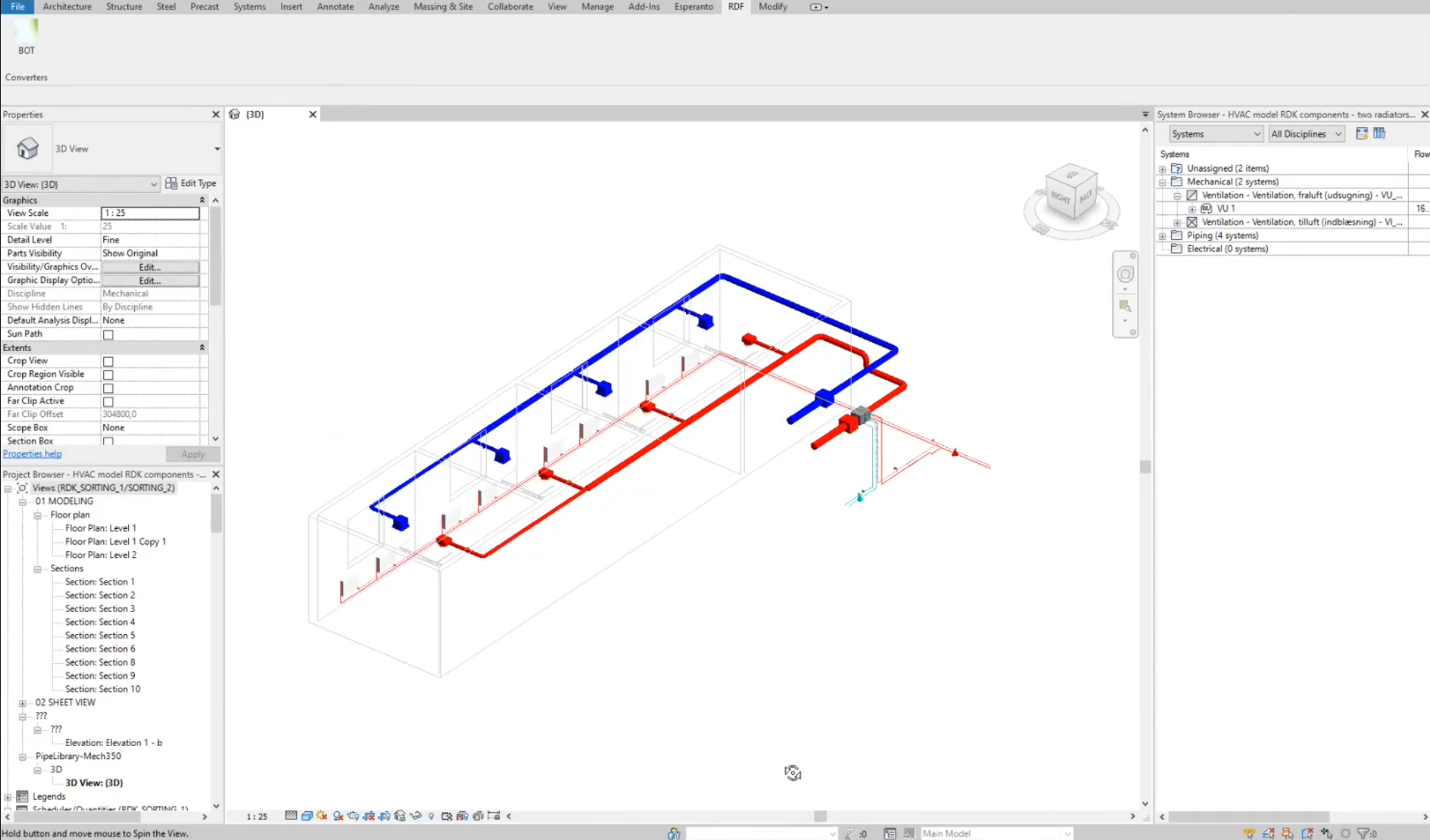This screenshot has width=1430, height=840.
Task: Open the Properties help link
Action: click(x=32, y=454)
